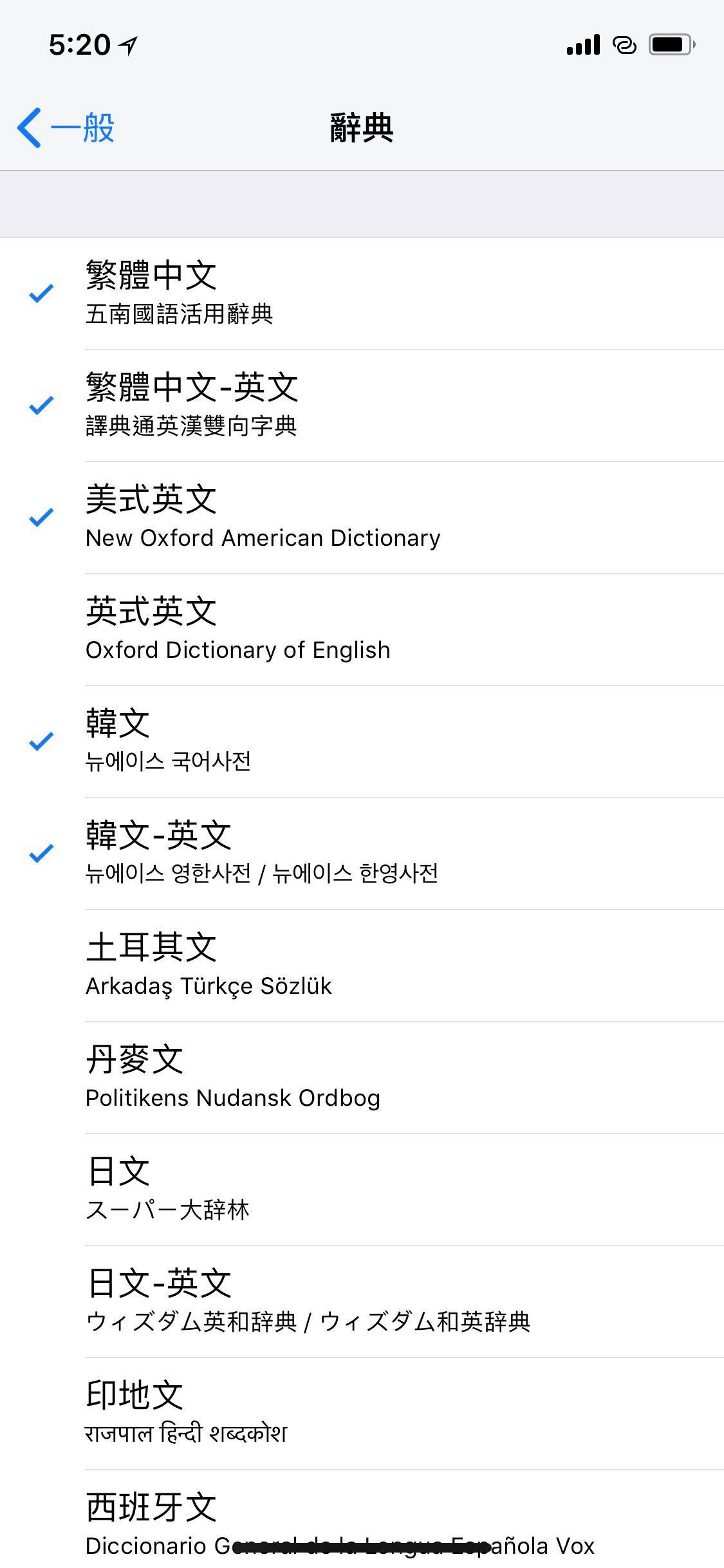Tap the personal hotspot link icon
The height and width of the screenshot is (1568, 724).
click(x=624, y=45)
